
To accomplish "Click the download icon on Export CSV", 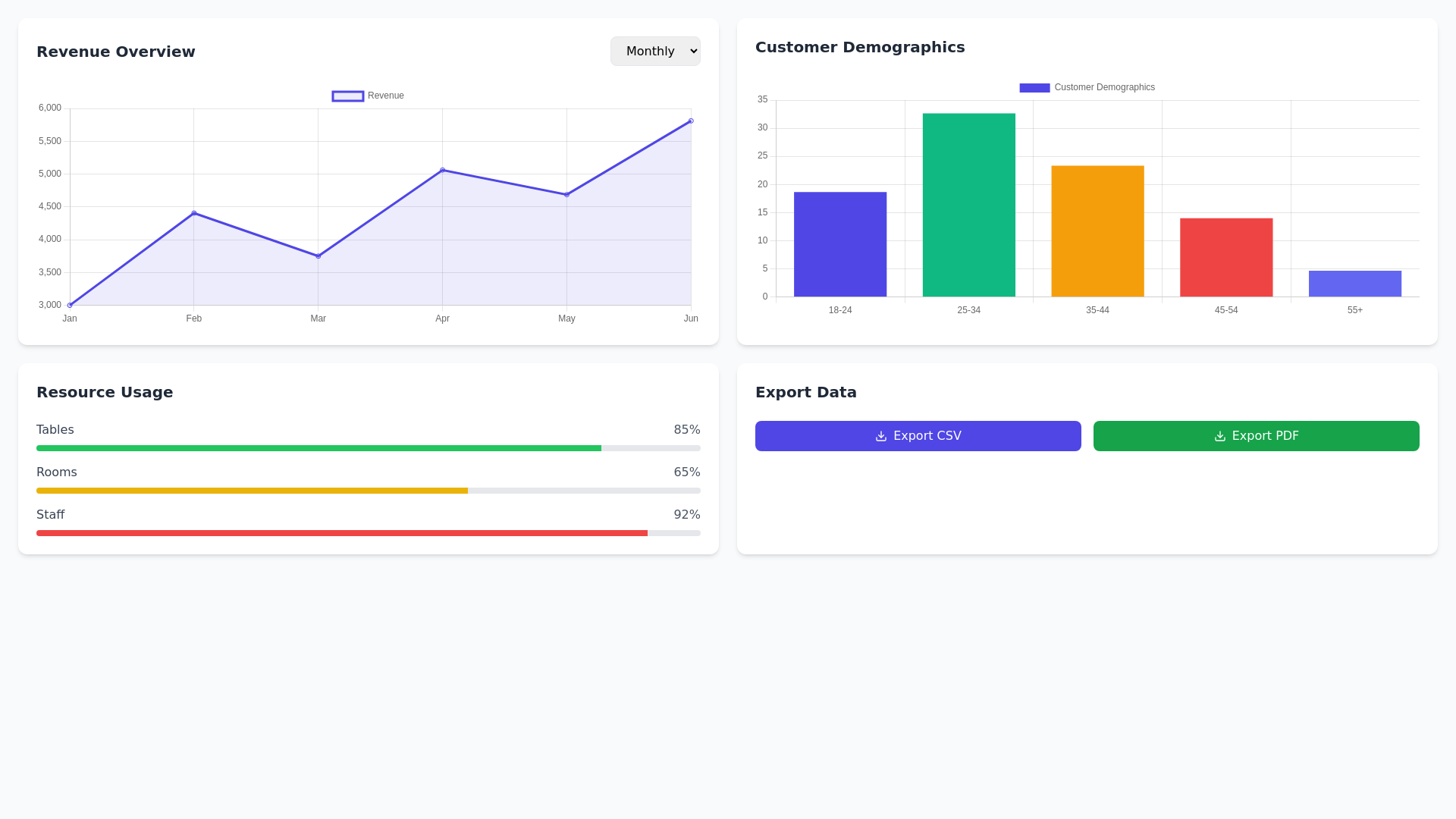I will tap(880, 436).
